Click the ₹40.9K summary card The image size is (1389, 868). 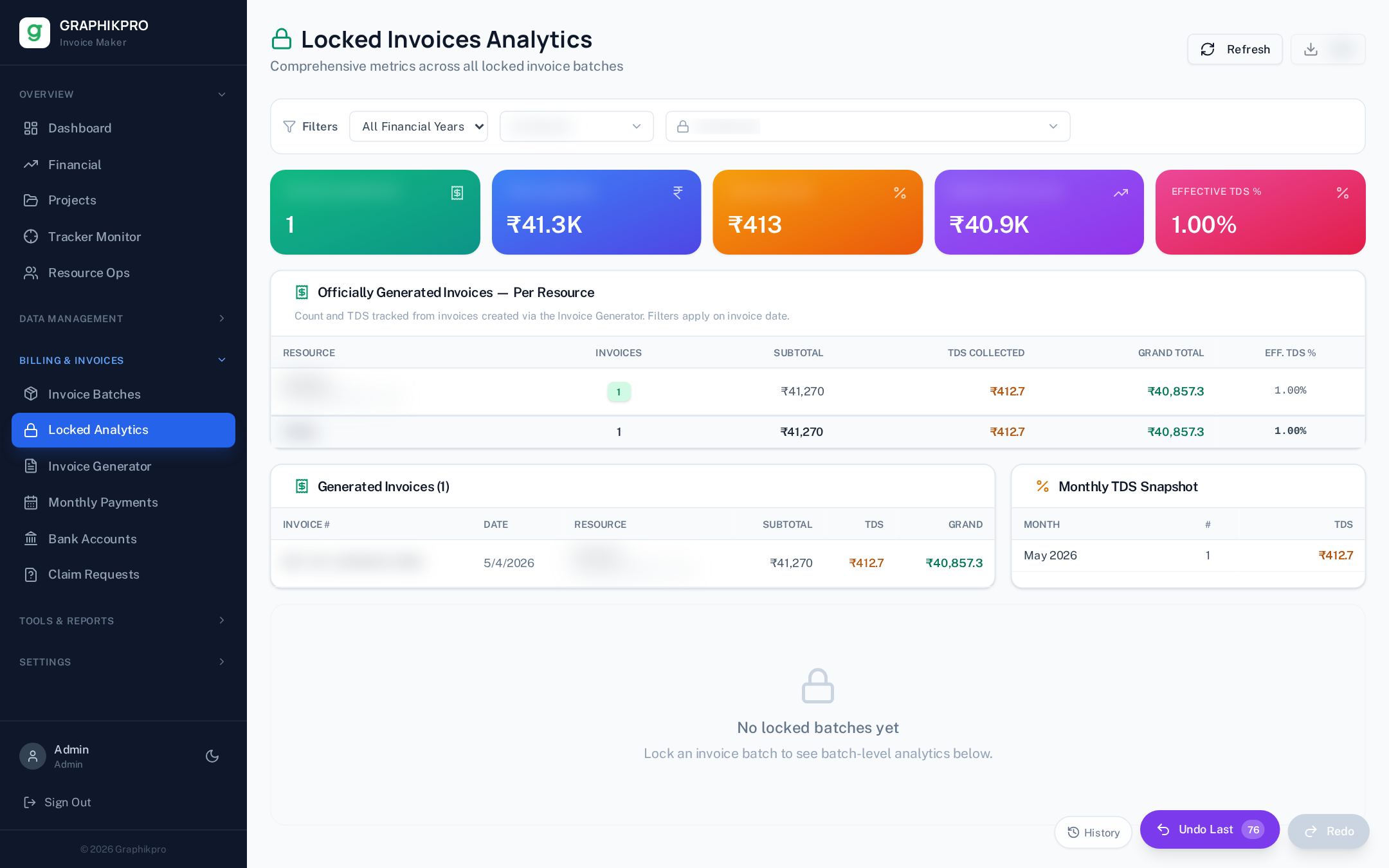point(1039,212)
